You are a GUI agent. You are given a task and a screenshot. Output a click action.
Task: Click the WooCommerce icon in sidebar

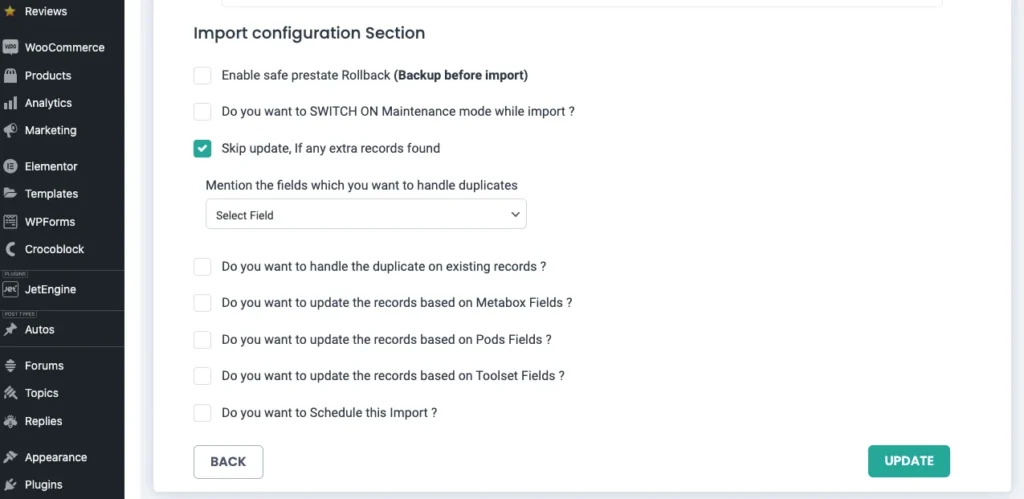11,47
